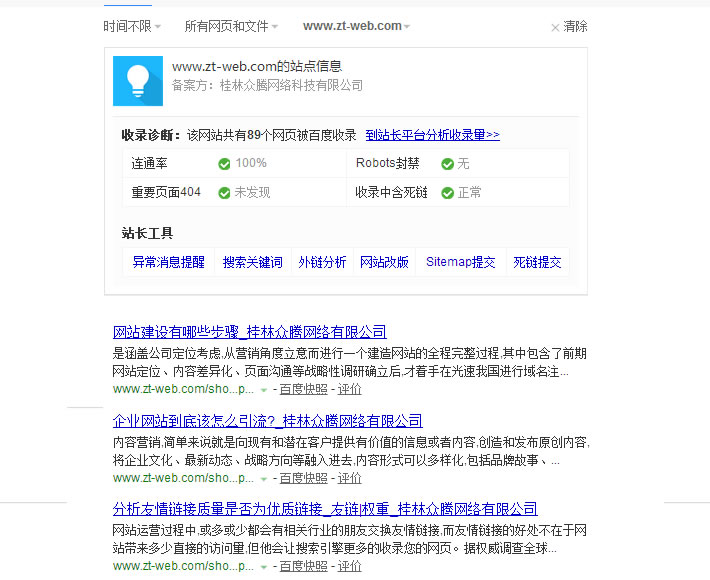Open the www.zt-web.com site filter dropdown
The height and width of the screenshot is (580, 710).
(x=356, y=26)
